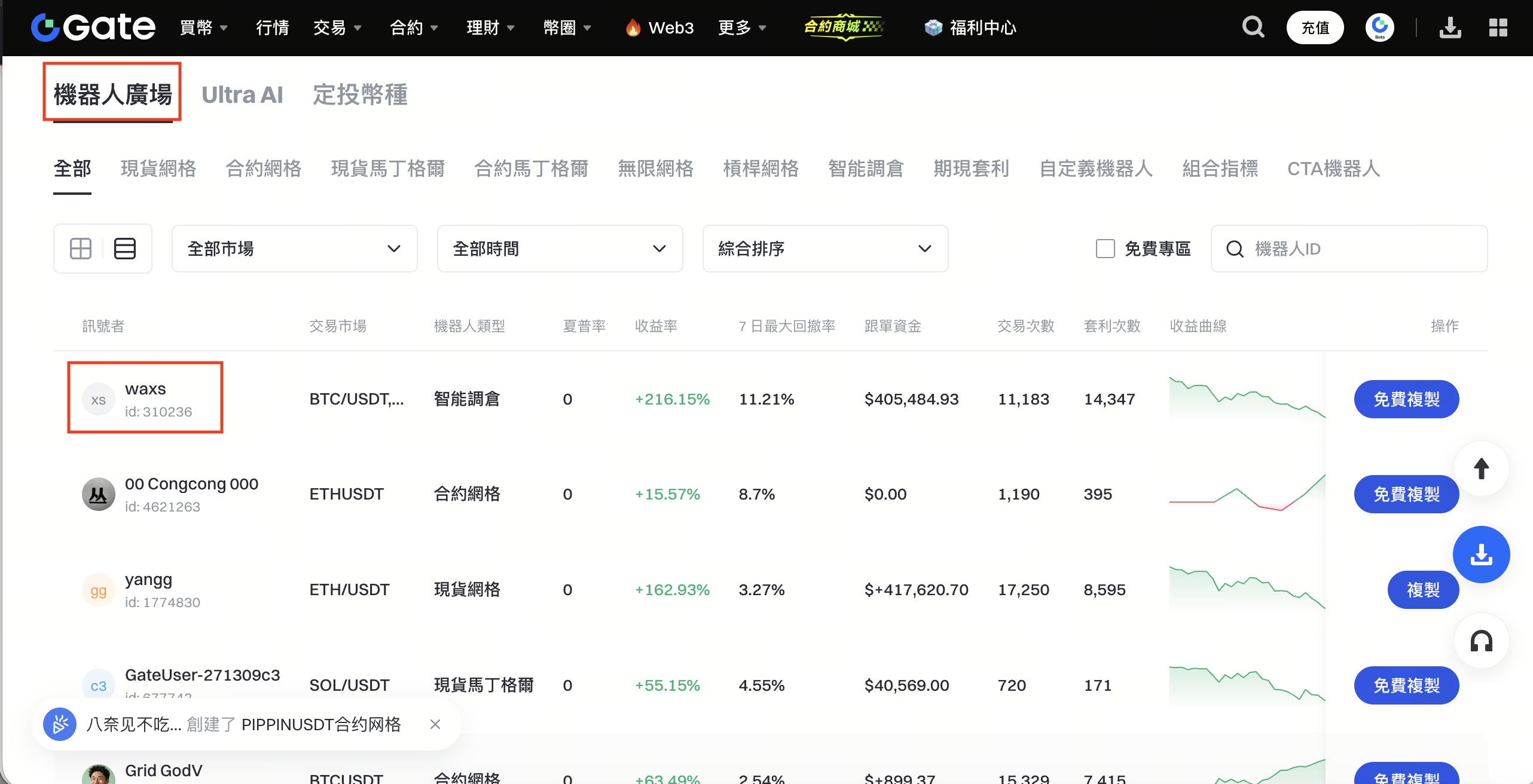The image size is (1533, 784).
Task: Expand the 全部時間 dropdown
Action: tap(560, 249)
